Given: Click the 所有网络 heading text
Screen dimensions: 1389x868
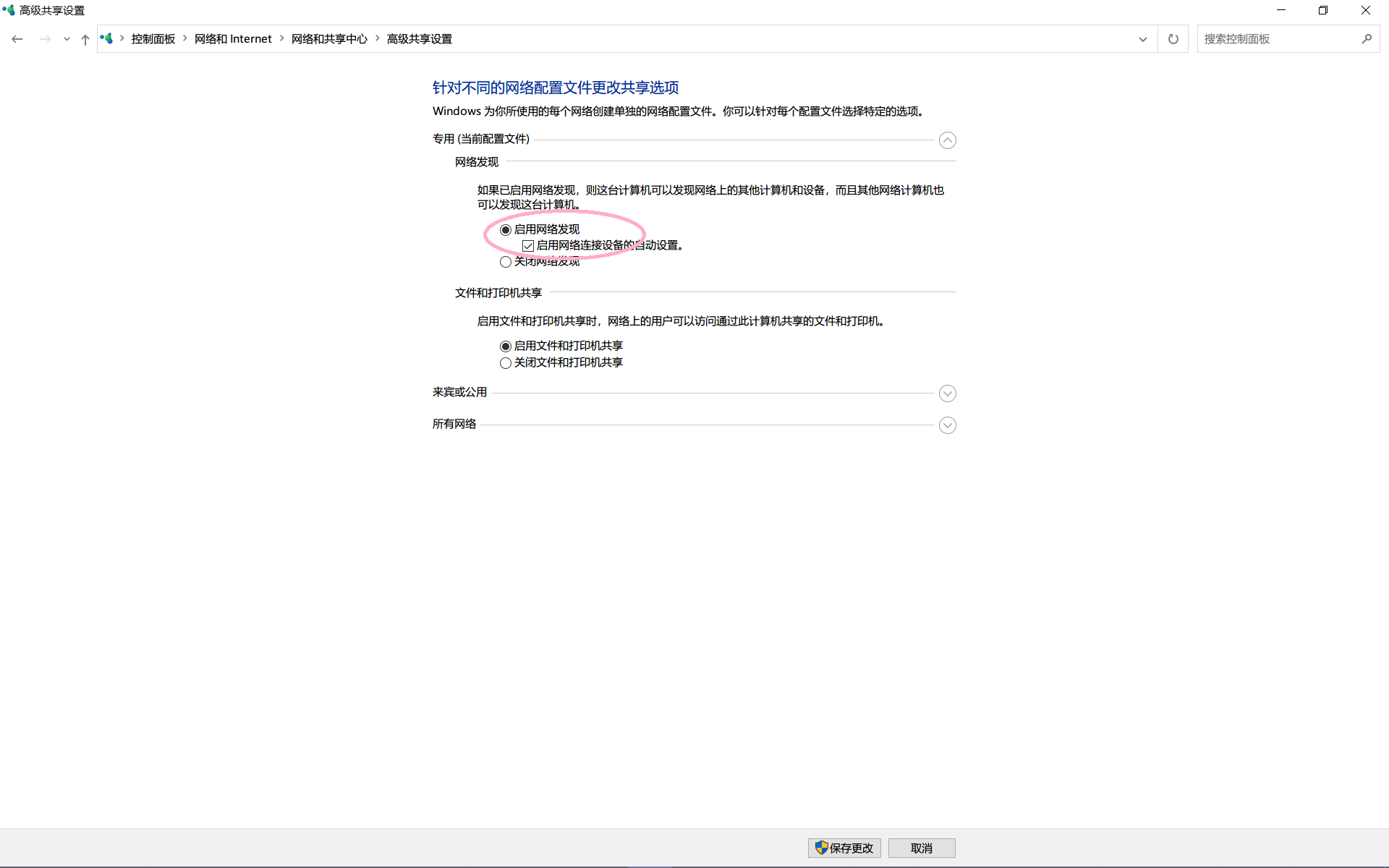Looking at the screenshot, I should (454, 424).
